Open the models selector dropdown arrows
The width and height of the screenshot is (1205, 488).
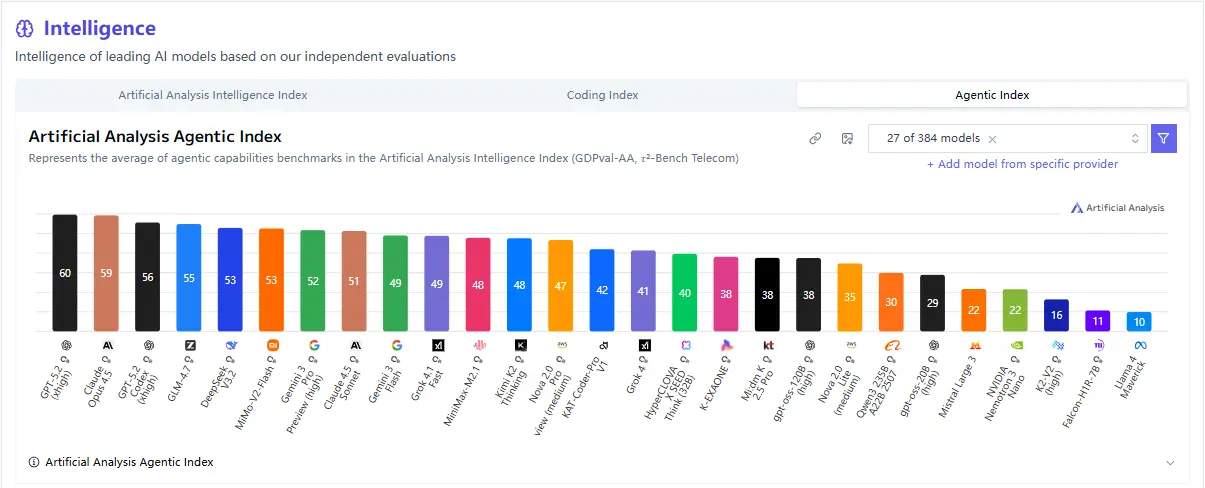(1135, 139)
